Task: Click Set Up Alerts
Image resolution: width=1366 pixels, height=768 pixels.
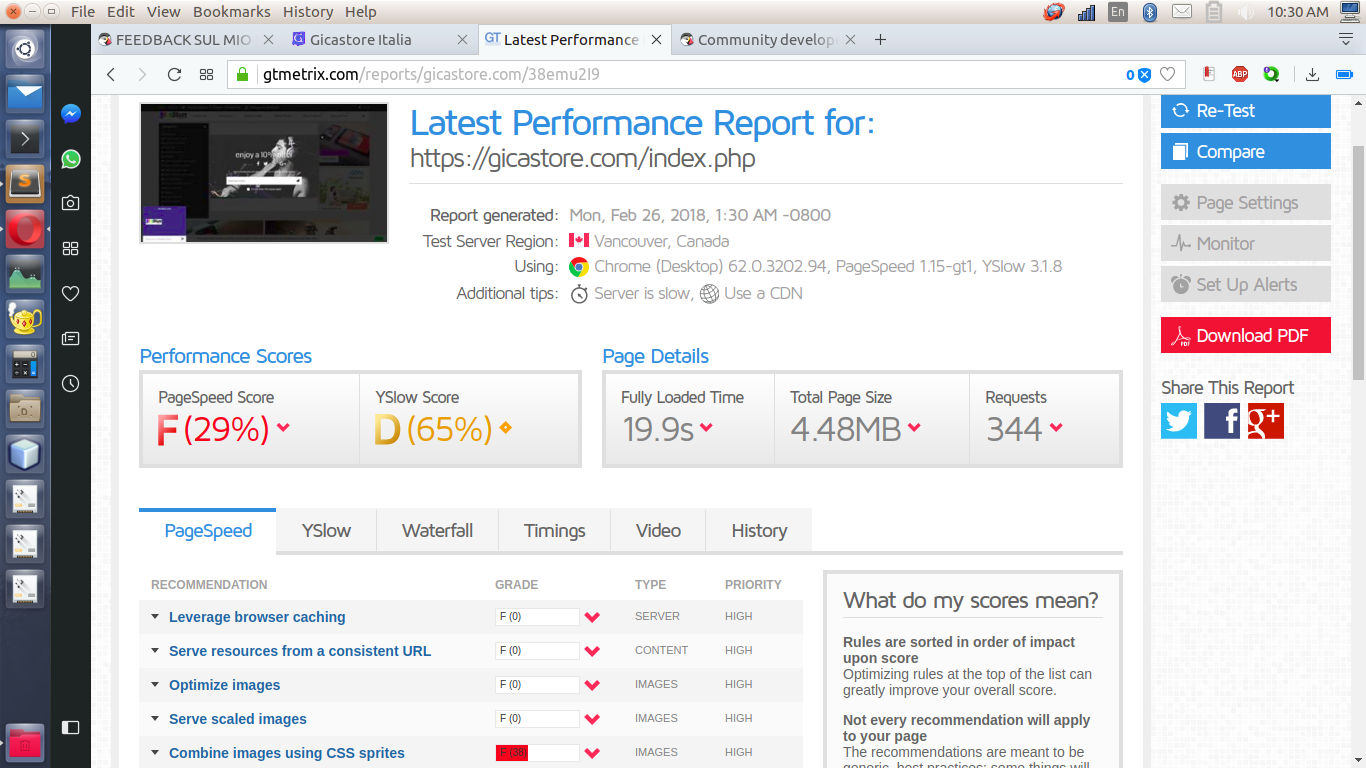Action: pos(1246,285)
